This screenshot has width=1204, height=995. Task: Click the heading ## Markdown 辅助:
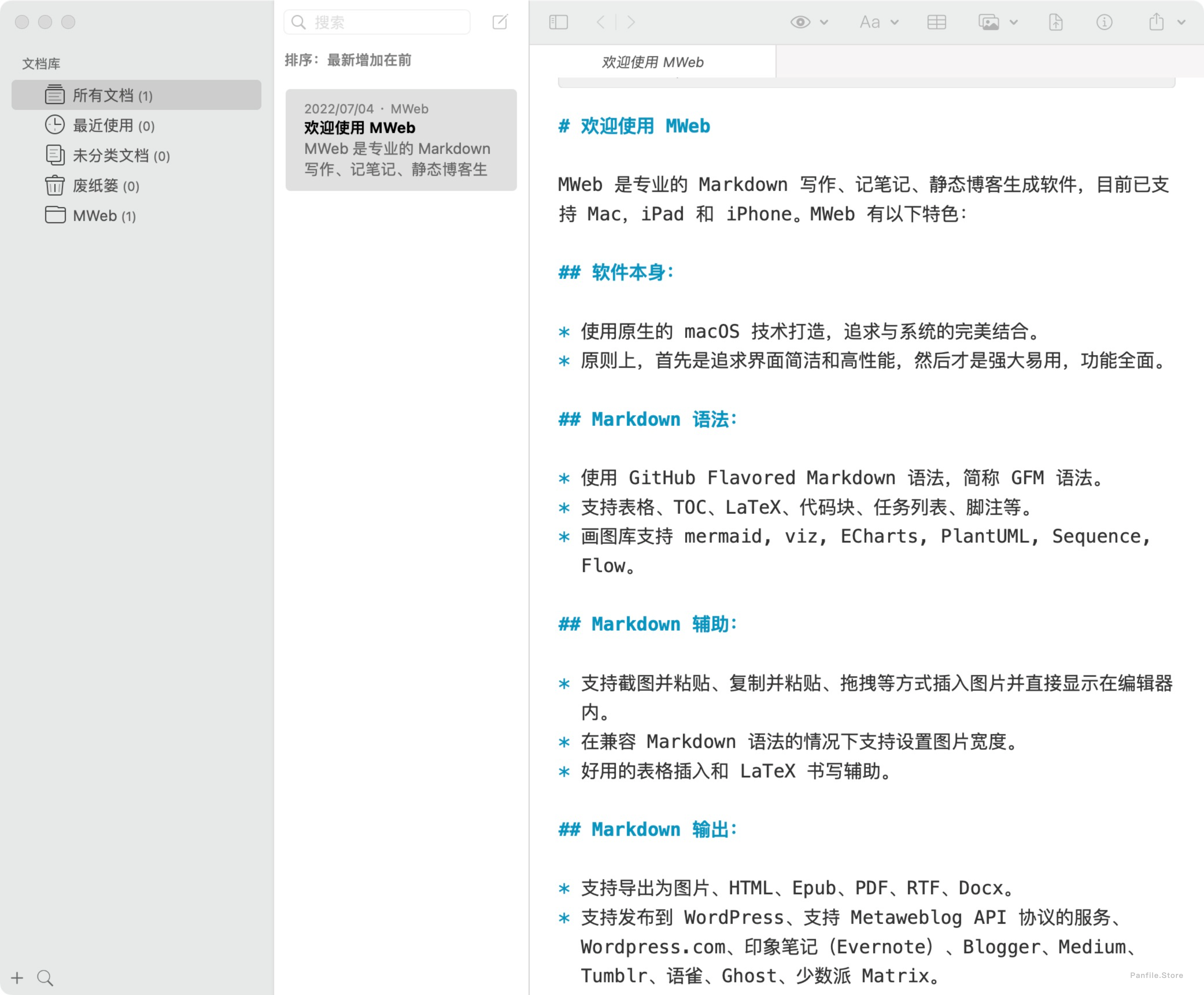click(648, 624)
